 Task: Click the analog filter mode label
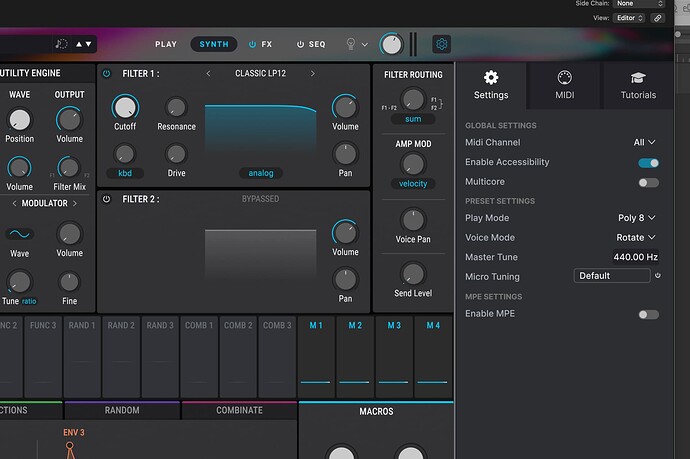[261, 173]
